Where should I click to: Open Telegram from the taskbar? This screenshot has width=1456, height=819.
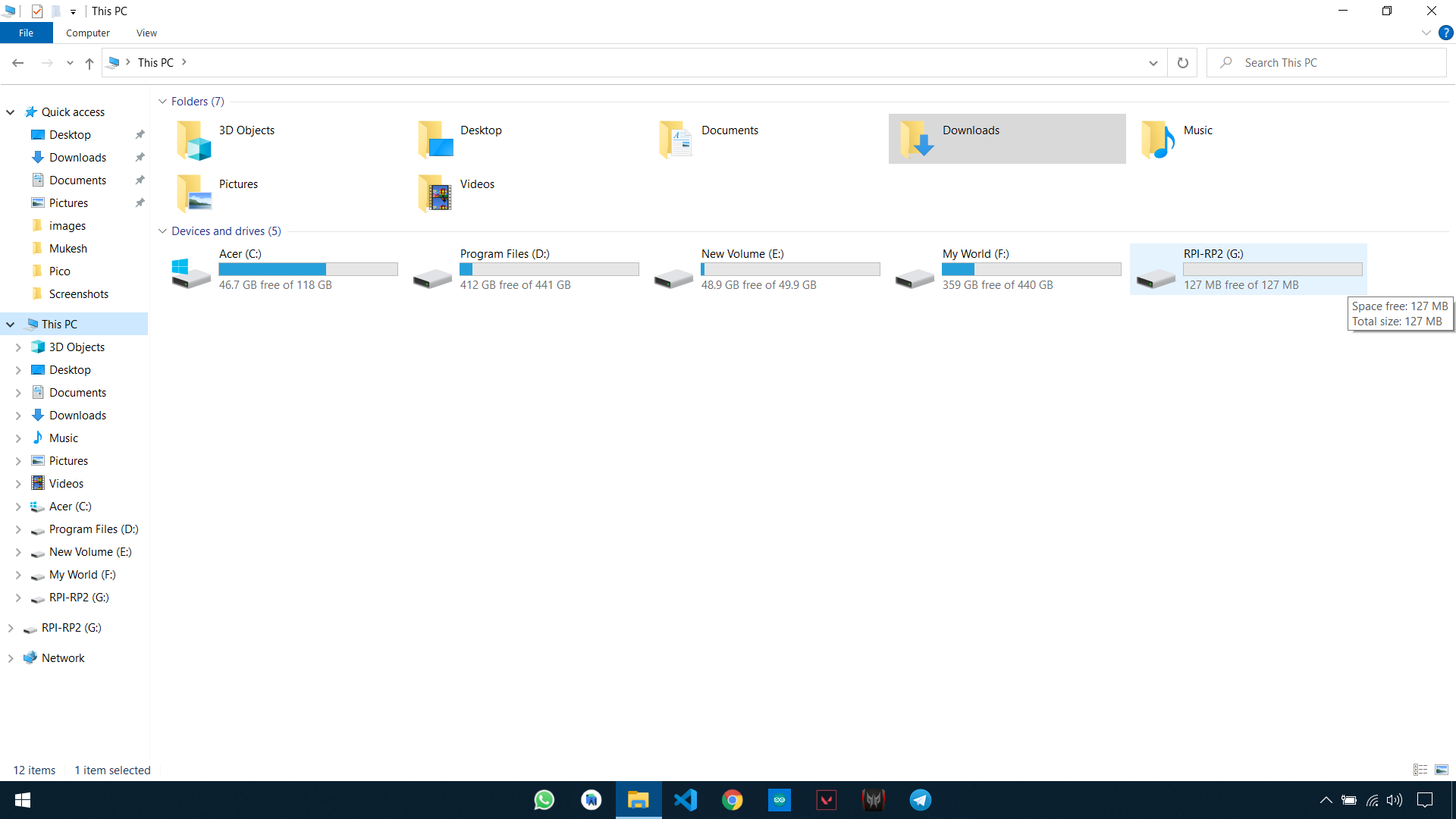[x=921, y=800]
